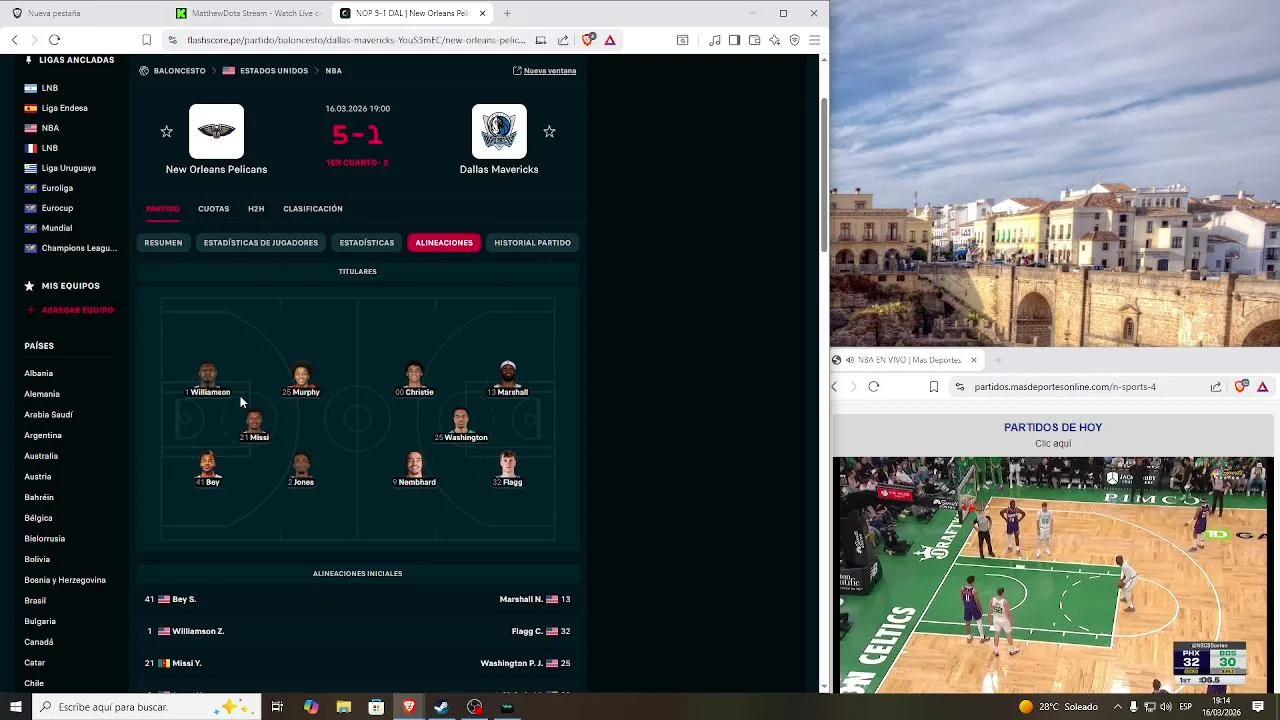Switch to the H2H tab
Viewport: 1280px width, 720px height.
pos(256,209)
